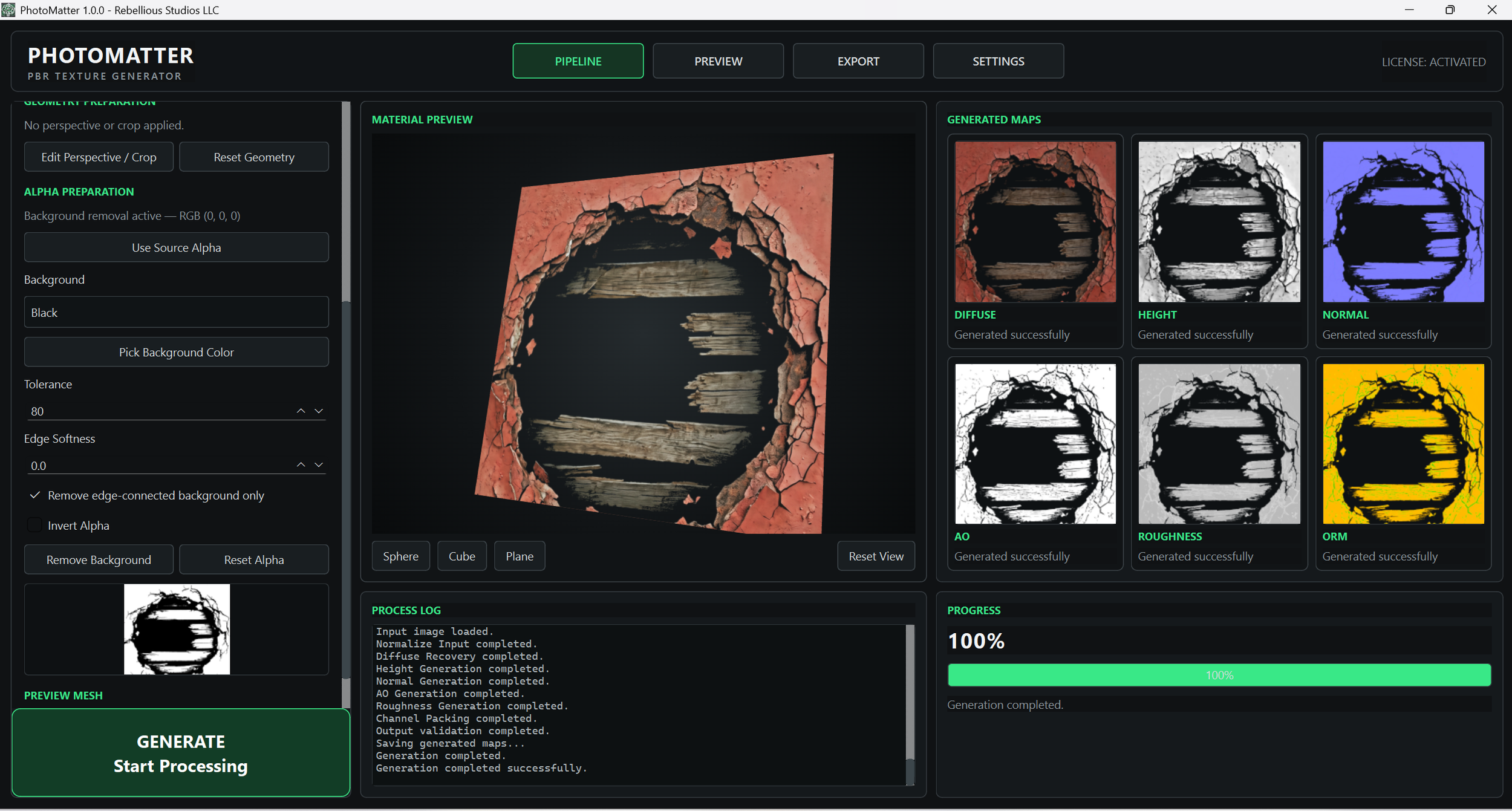Open the AO map thumbnail
The height and width of the screenshot is (811, 1512).
click(x=1035, y=444)
